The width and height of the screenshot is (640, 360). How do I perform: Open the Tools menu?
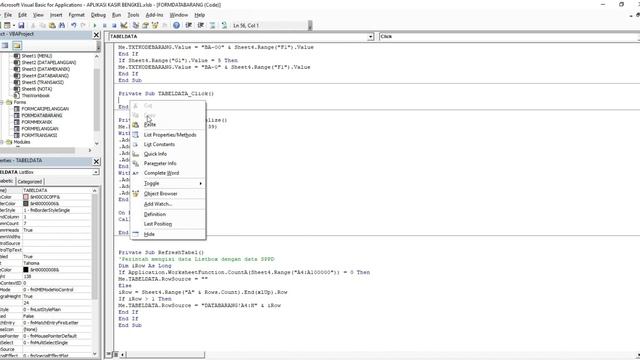(133, 15)
